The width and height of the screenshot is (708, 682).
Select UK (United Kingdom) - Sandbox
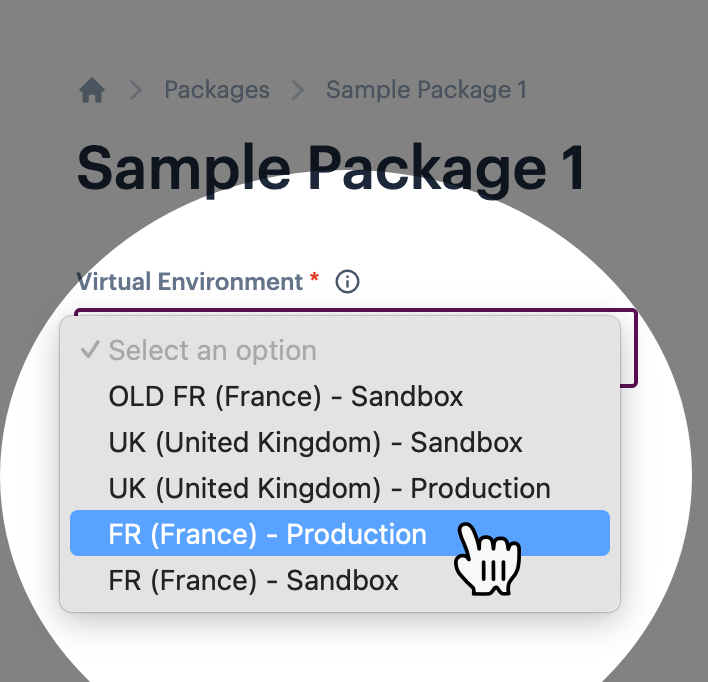tap(315, 442)
